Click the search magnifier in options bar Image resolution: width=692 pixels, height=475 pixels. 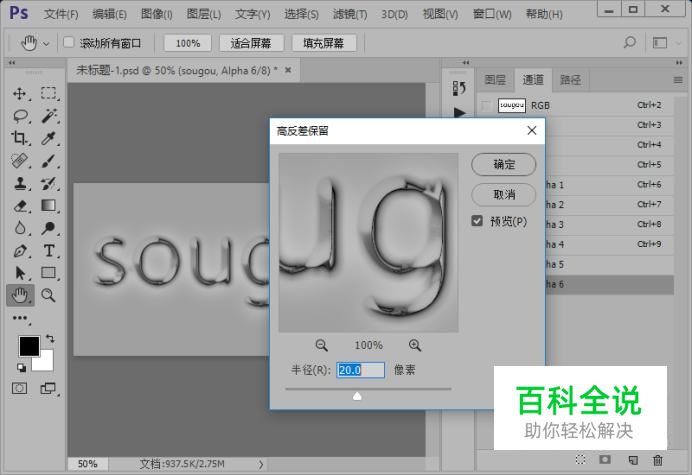(629, 43)
